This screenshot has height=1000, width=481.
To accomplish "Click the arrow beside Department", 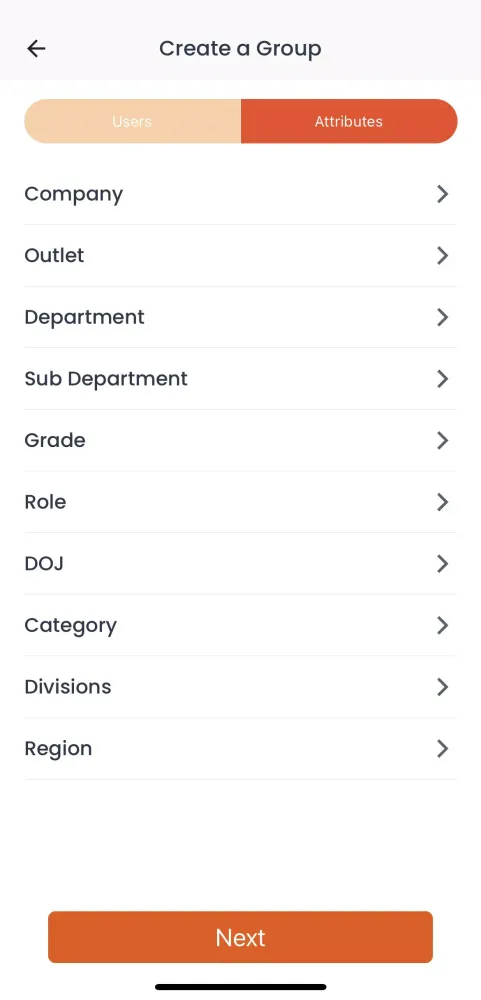I will click(x=442, y=317).
